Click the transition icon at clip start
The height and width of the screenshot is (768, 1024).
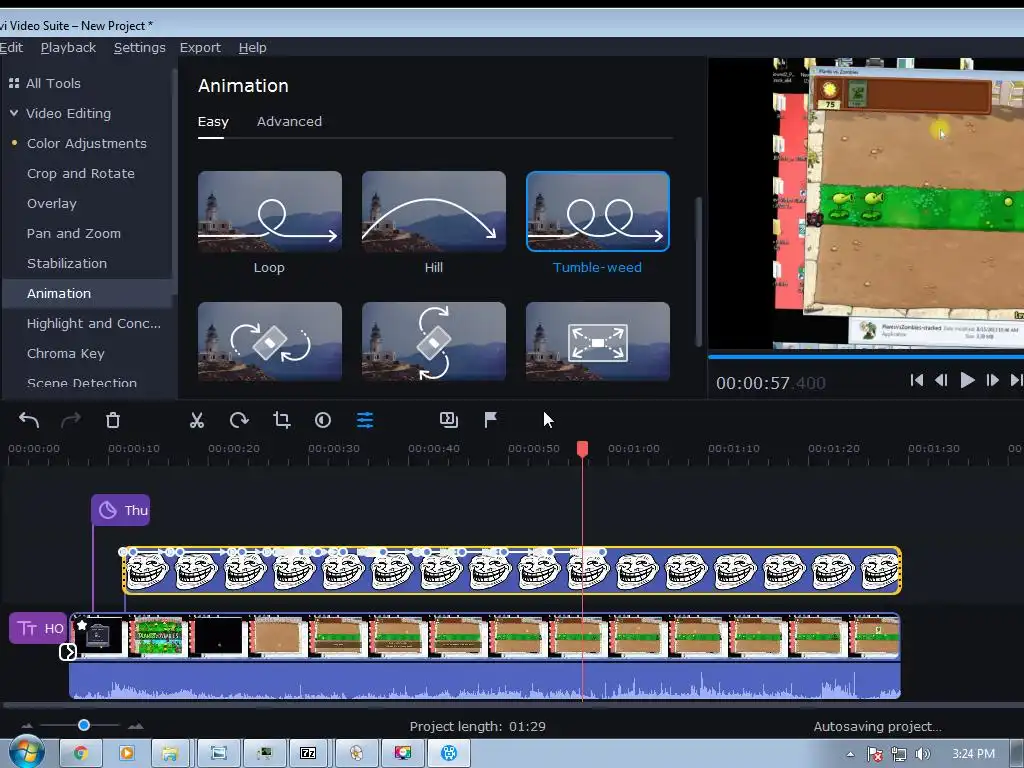(x=68, y=652)
